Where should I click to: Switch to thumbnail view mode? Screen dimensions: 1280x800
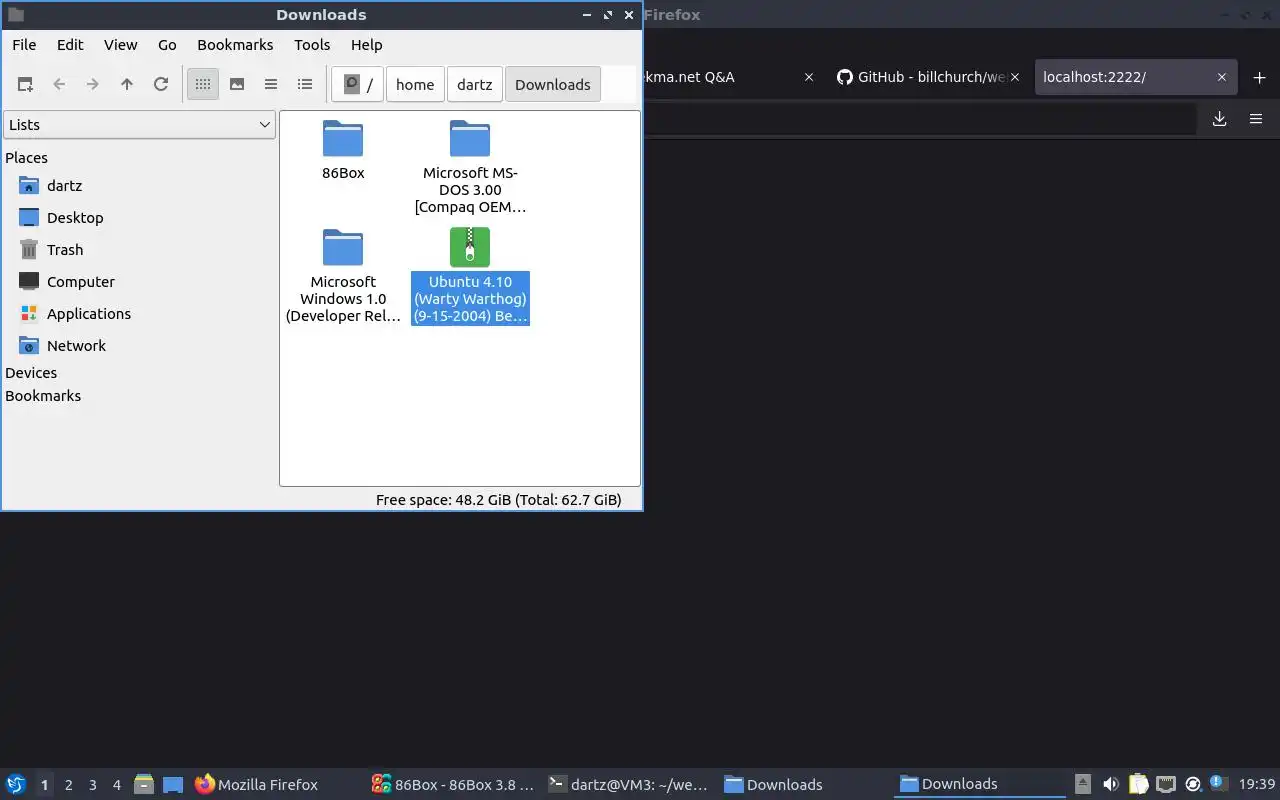237,85
